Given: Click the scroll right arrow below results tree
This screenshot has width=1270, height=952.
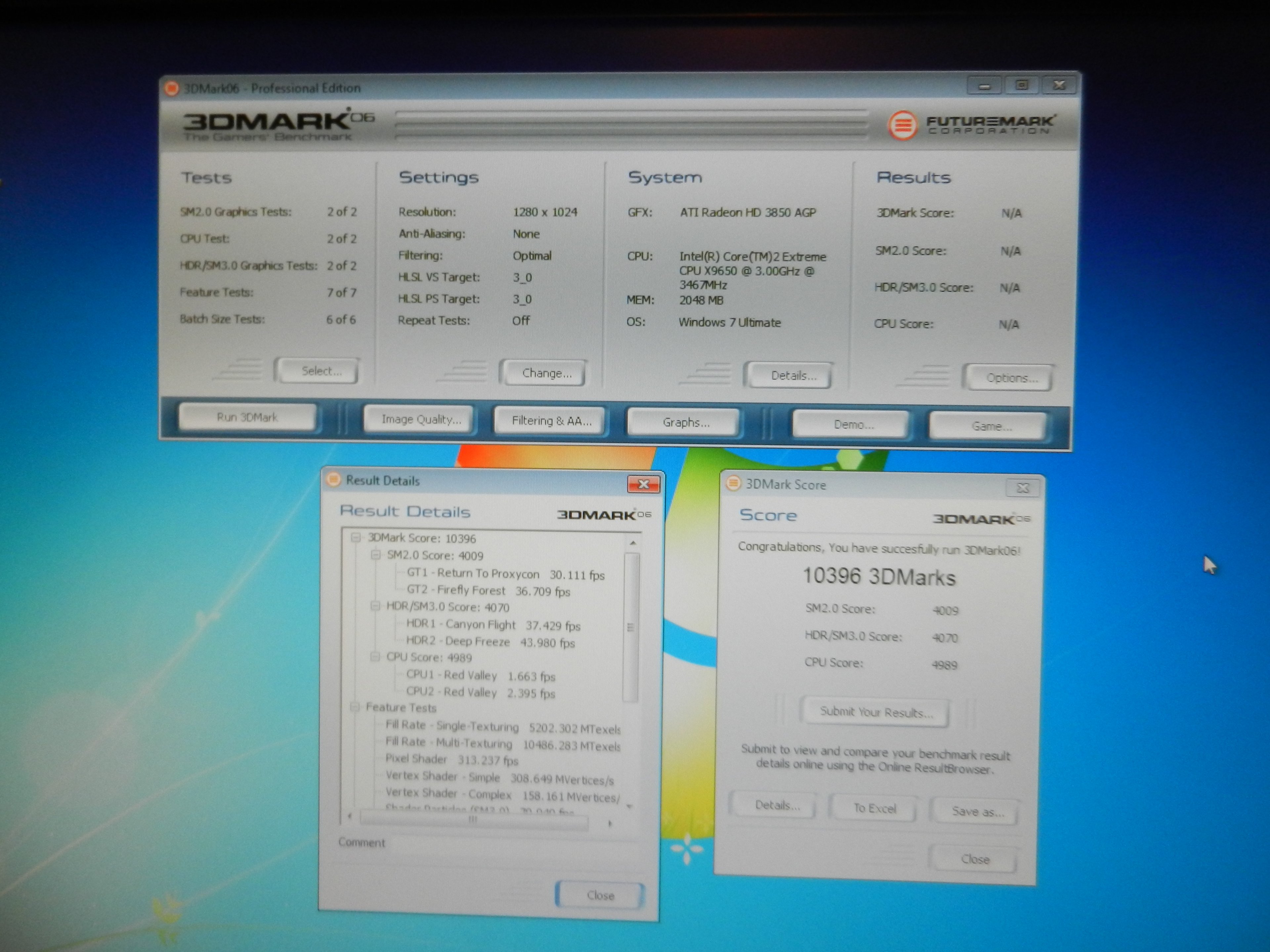Looking at the screenshot, I should point(610,823).
